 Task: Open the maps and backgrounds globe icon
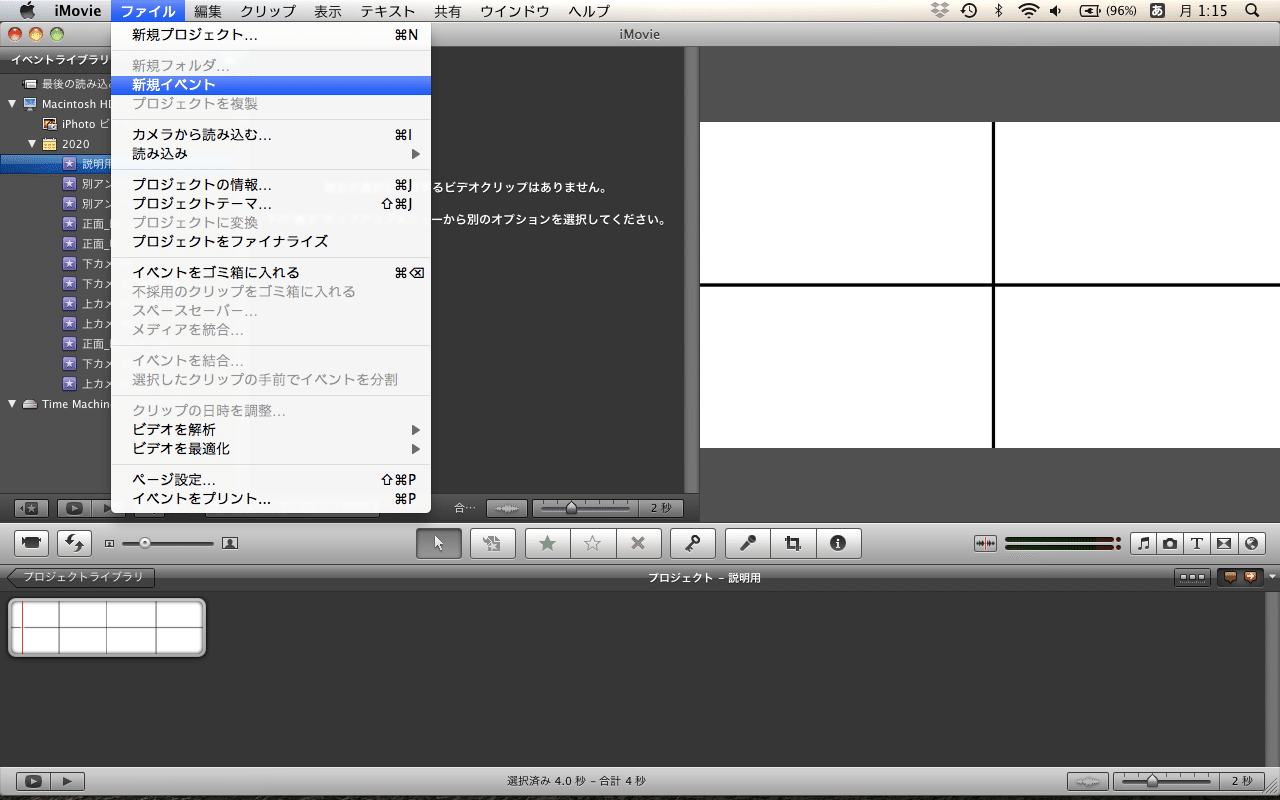coord(1251,543)
